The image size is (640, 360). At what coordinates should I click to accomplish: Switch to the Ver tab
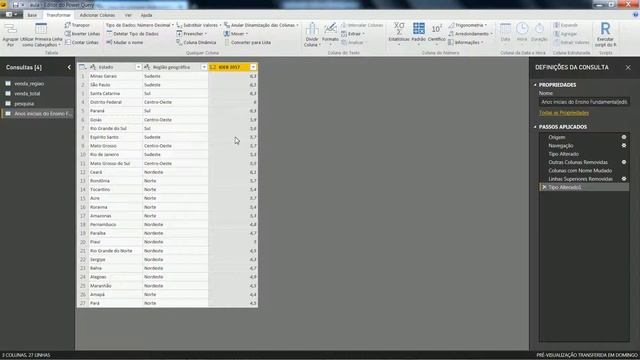pos(128,15)
